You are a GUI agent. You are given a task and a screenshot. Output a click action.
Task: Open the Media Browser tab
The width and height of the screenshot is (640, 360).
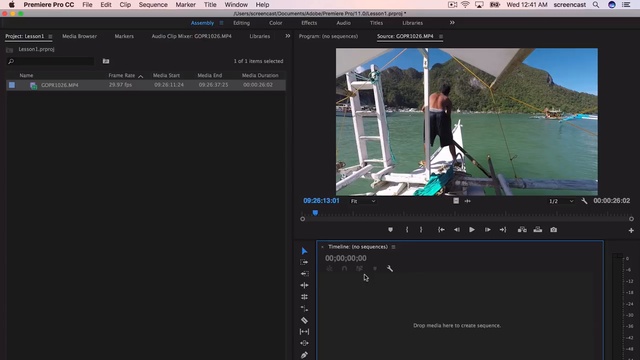coord(79,36)
